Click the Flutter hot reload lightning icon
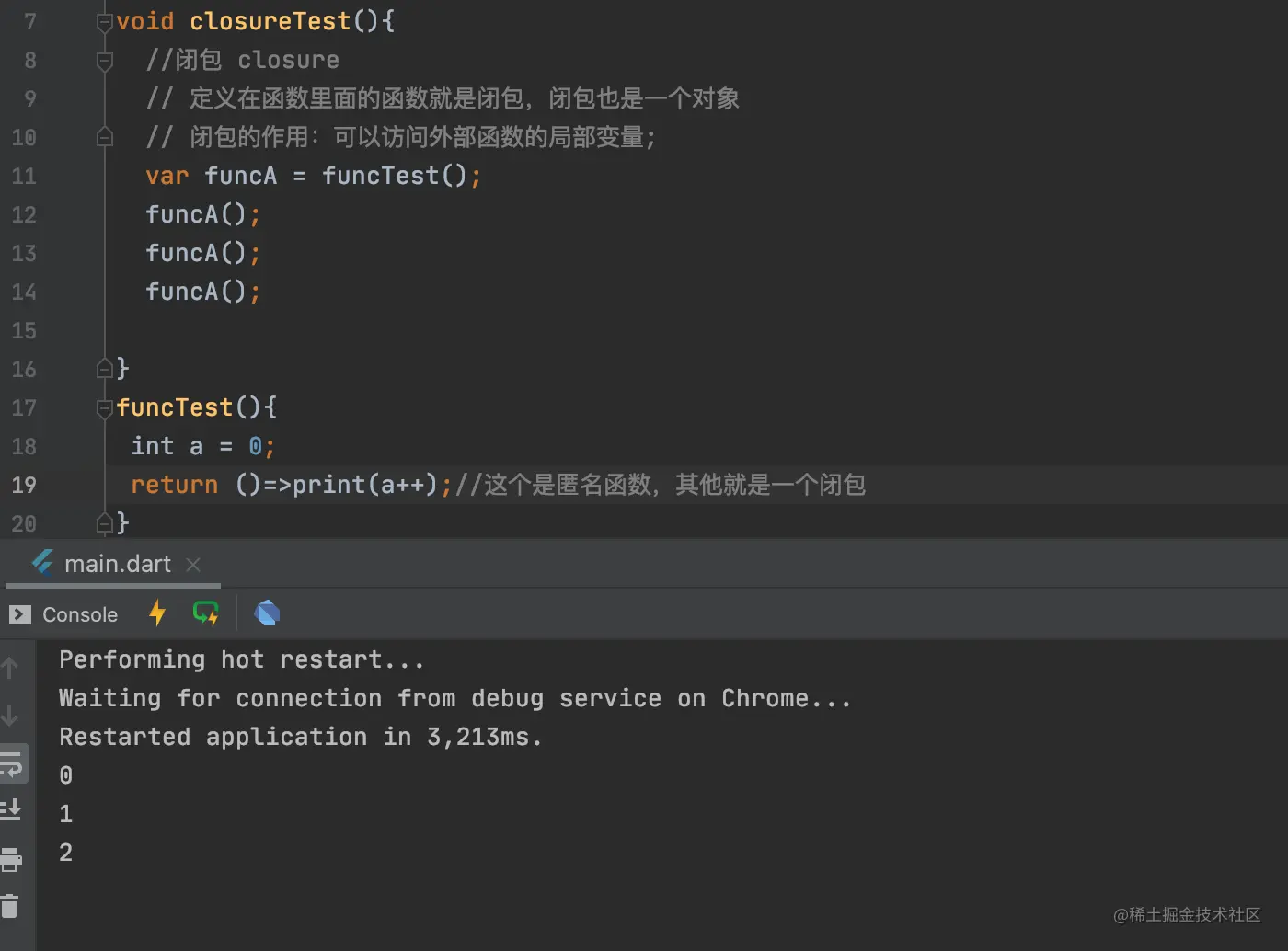Screen dimensions: 1288x951 (157, 613)
